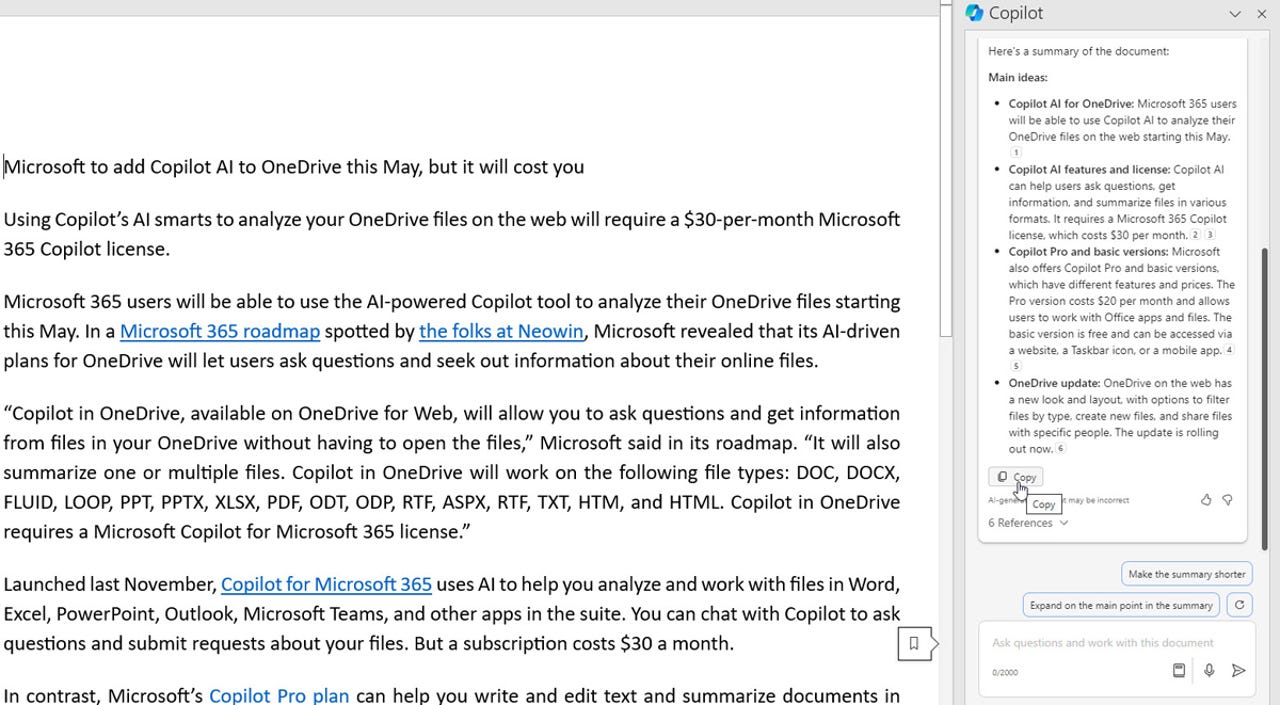Screen dimensions: 1280x705
Task: Click the 'Main ideas:' heading in Copilot
Action: pos(1018,77)
